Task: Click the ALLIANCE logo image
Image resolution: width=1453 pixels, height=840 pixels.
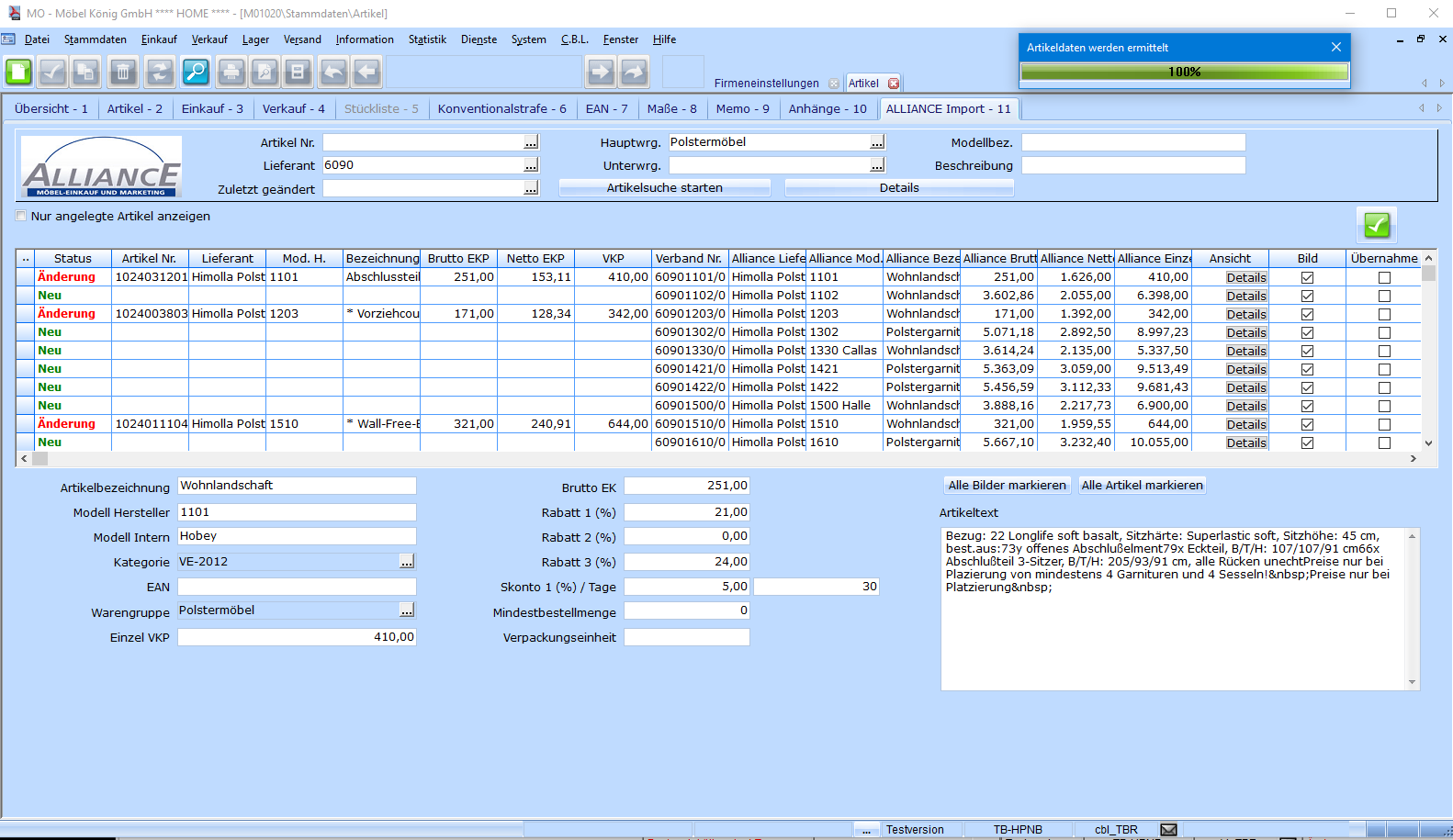Action: pyautogui.click(x=101, y=166)
